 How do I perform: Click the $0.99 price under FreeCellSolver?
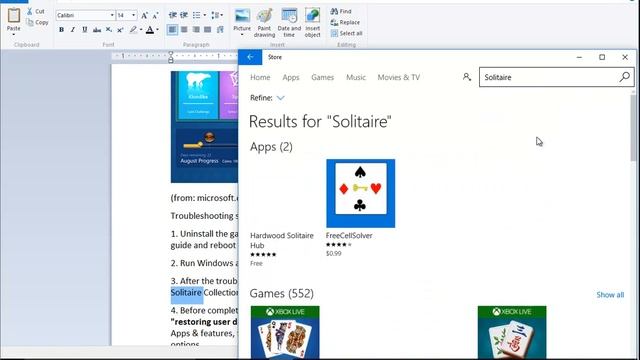pyautogui.click(x=333, y=253)
